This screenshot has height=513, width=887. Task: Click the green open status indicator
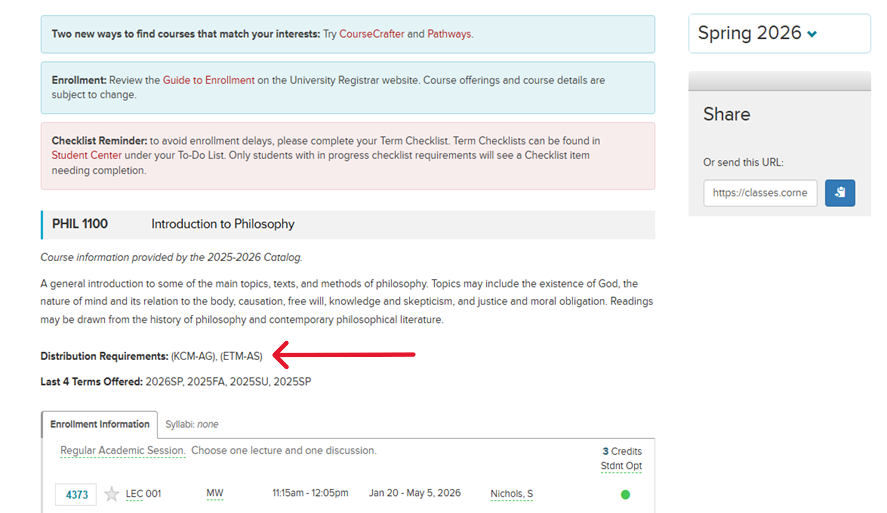click(625, 494)
